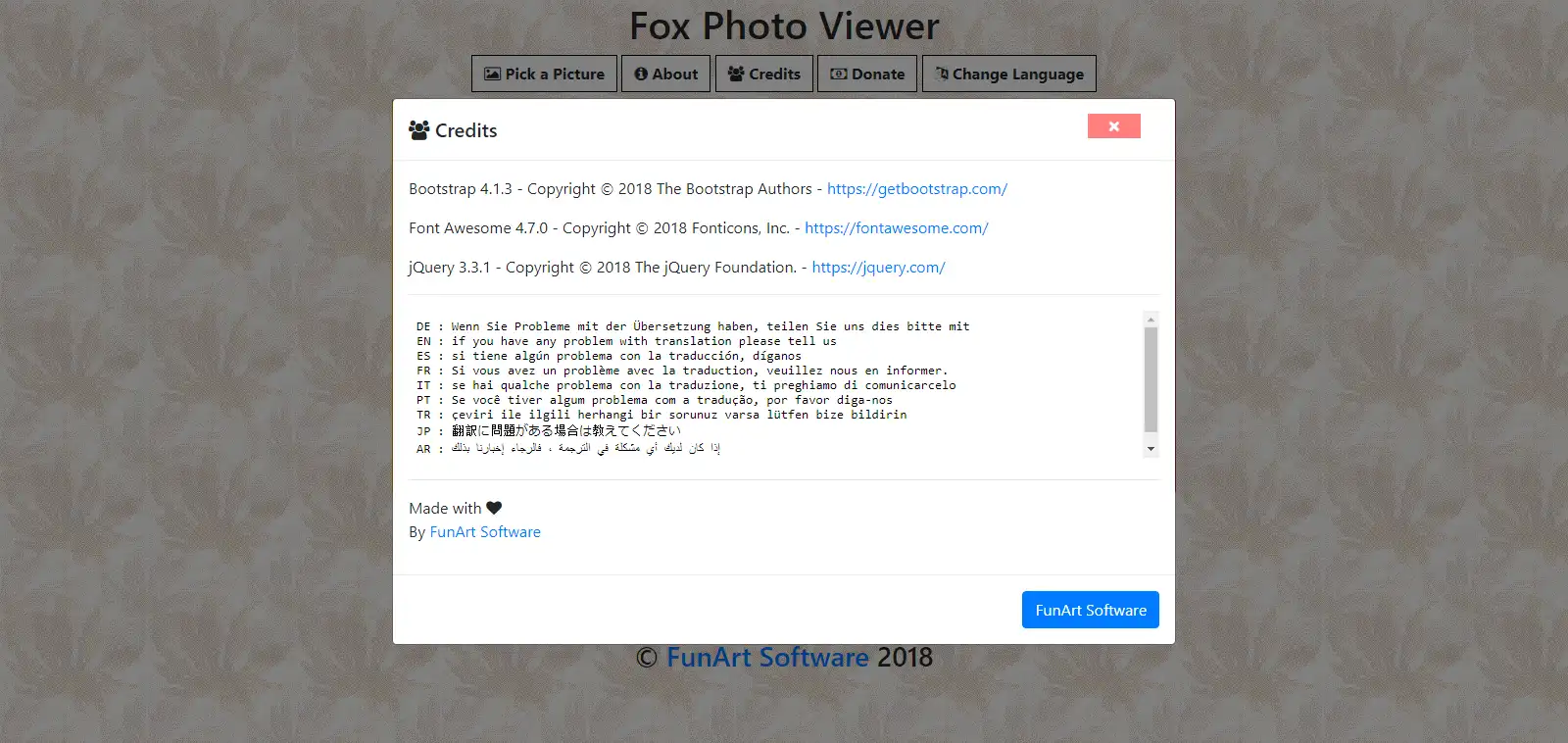Click the translation box scrollbar thumb
1568x743 pixels.
click(x=1151, y=379)
